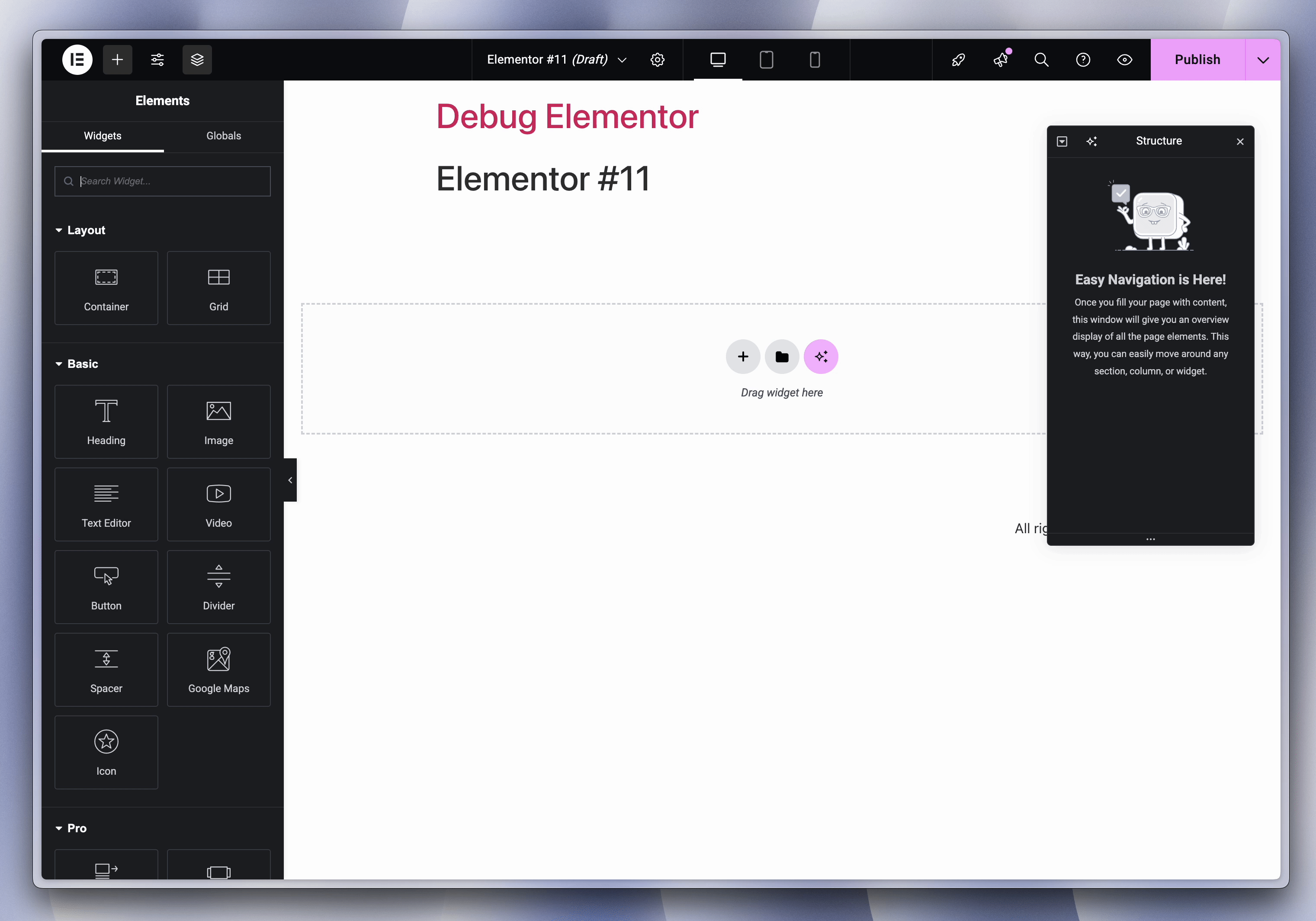The image size is (1316, 921).
Task: Click the Drag widget here text
Action: 782,392
